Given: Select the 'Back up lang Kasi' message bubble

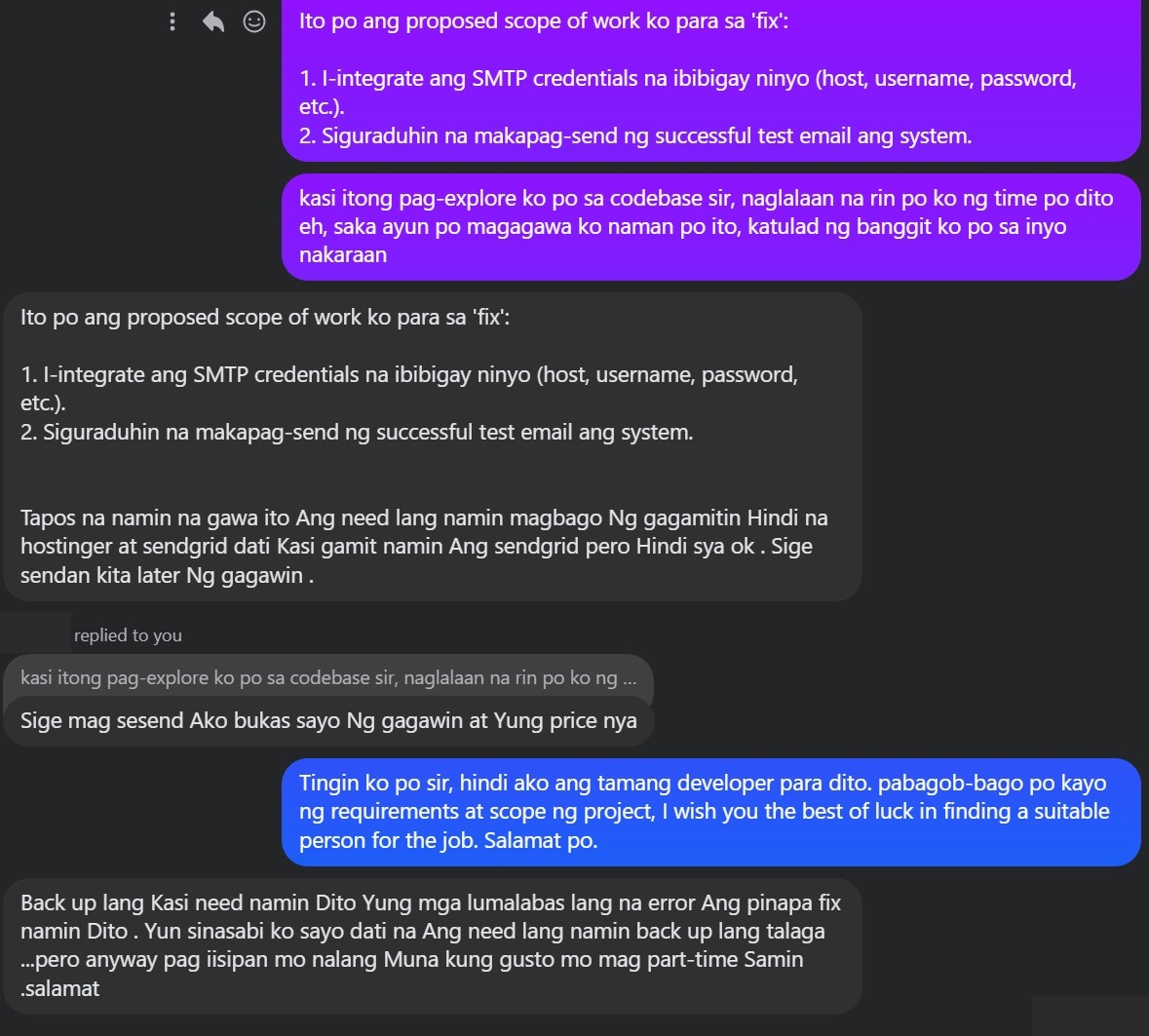Looking at the screenshot, I should click(431, 945).
